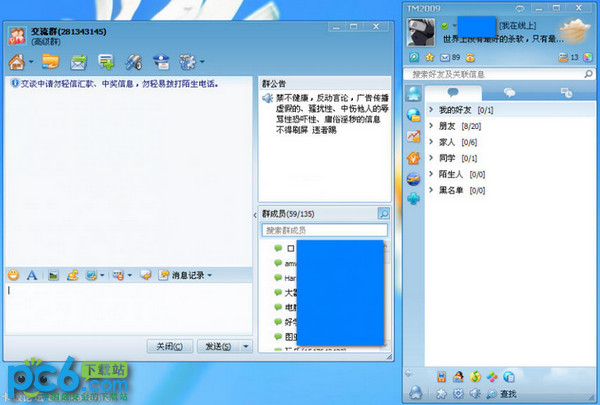Open the group tools wrench icon
Viewport: 600px width, 405px height.
pos(134,62)
